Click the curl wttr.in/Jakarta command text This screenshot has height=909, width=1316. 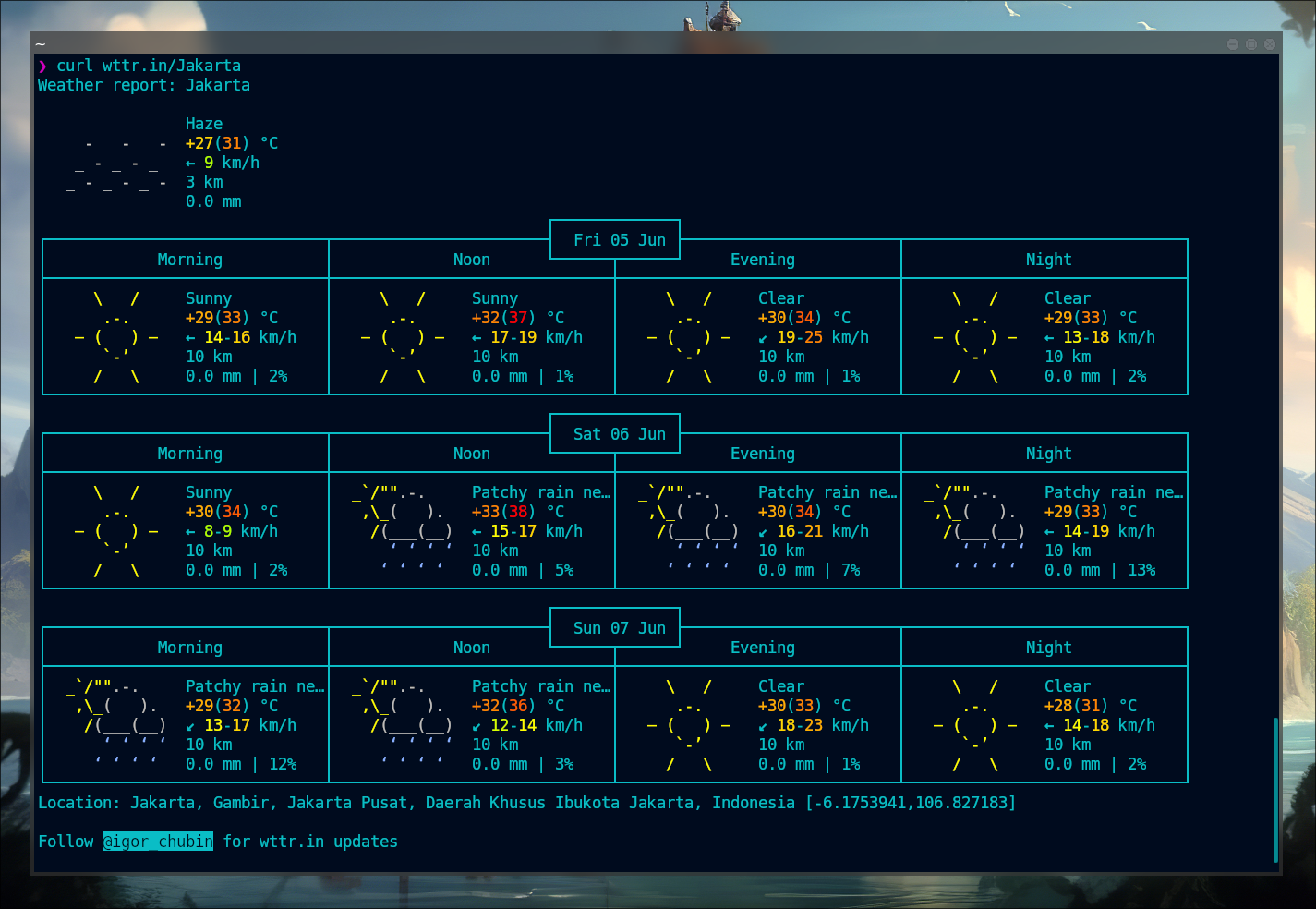(149, 66)
